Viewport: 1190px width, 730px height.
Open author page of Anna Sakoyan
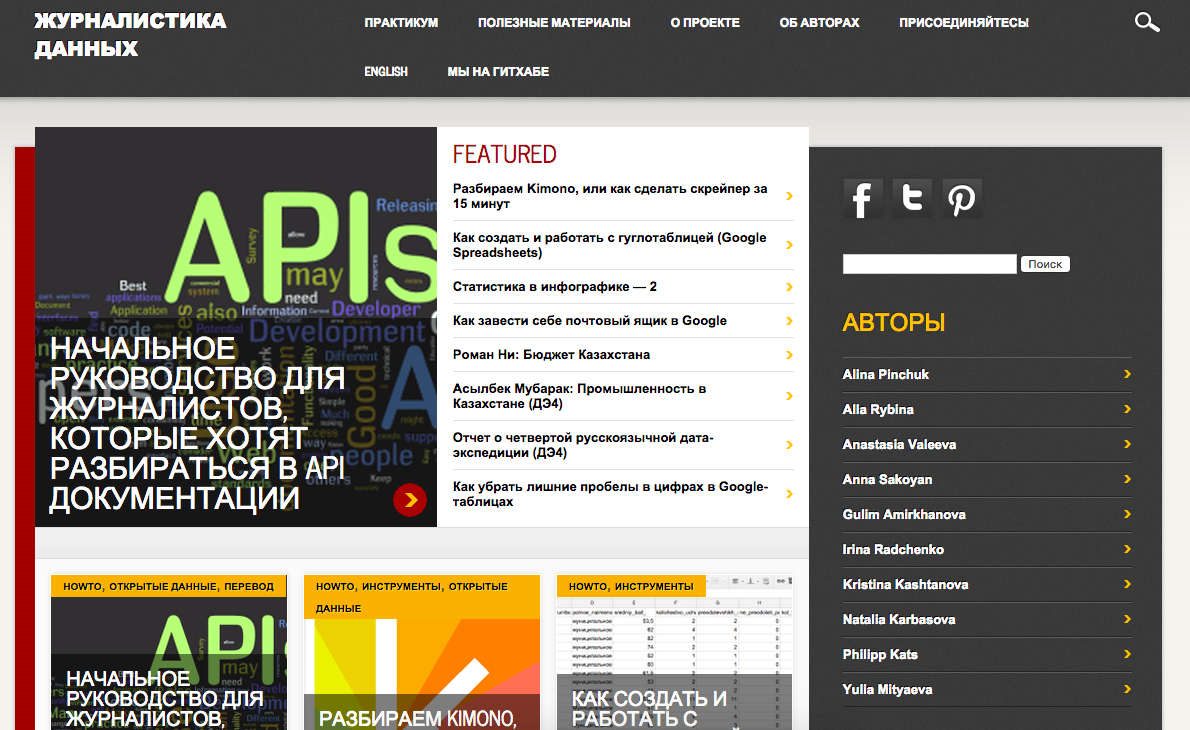887,479
